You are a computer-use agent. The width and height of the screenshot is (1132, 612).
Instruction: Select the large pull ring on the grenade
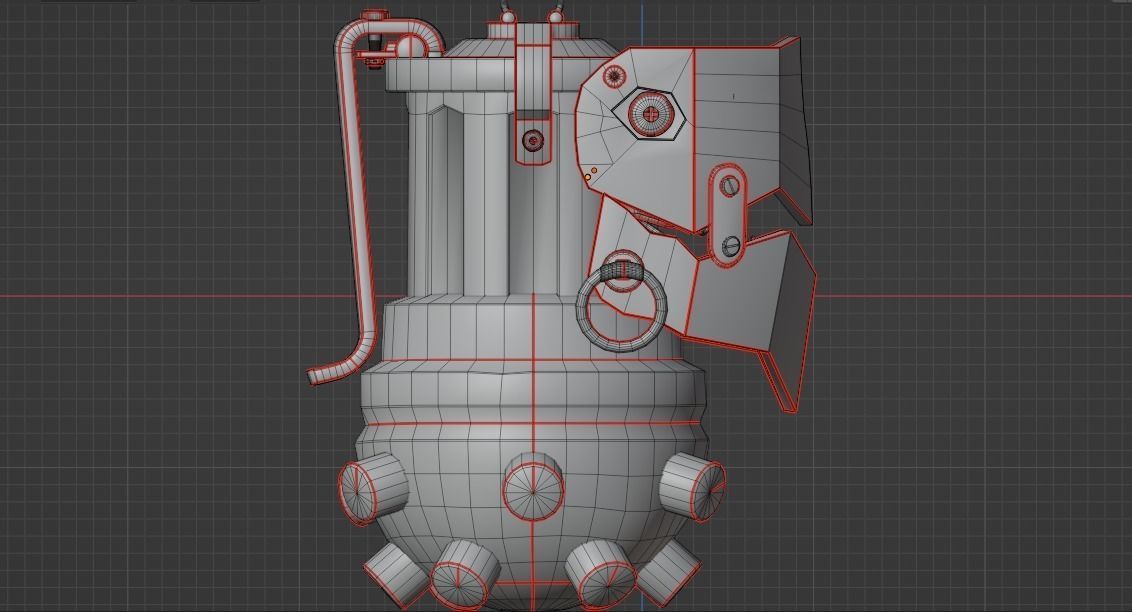pyautogui.click(x=622, y=307)
